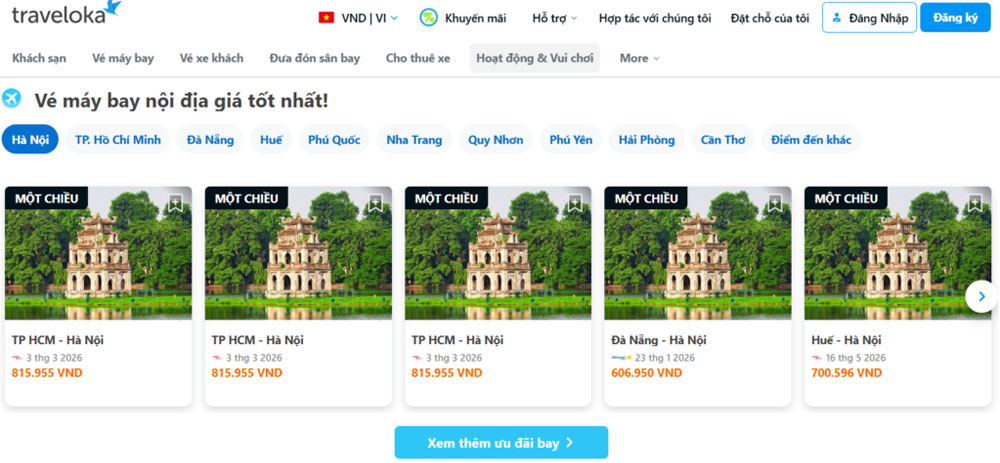The image size is (1000, 463).
Task: Click the bookmark icon on Huế flight card
Action: point(974,204)
